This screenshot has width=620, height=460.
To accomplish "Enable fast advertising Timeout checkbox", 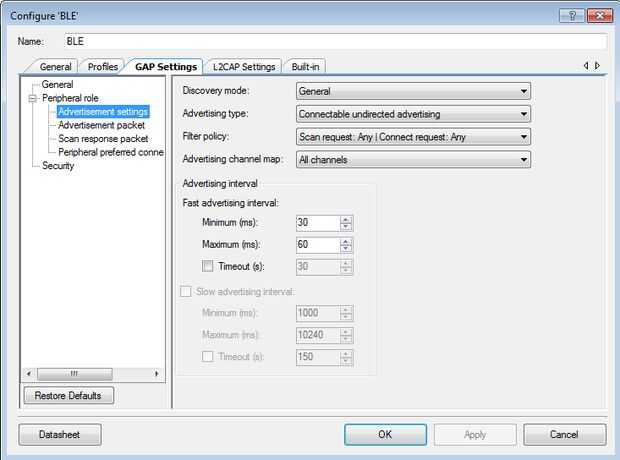I will (208, 266).
